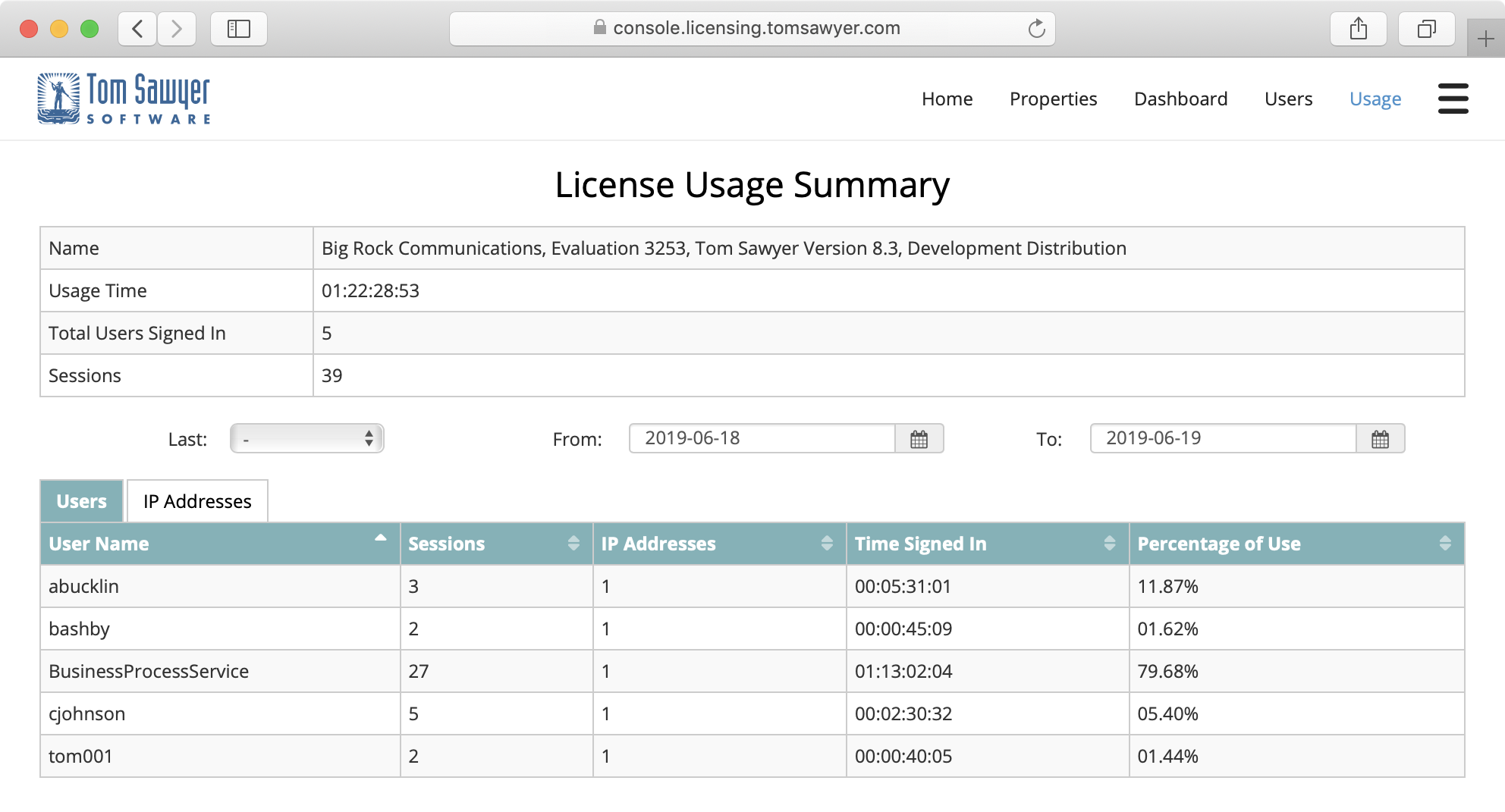
Task: Select the tom001 user name
Action: point(80,756)
